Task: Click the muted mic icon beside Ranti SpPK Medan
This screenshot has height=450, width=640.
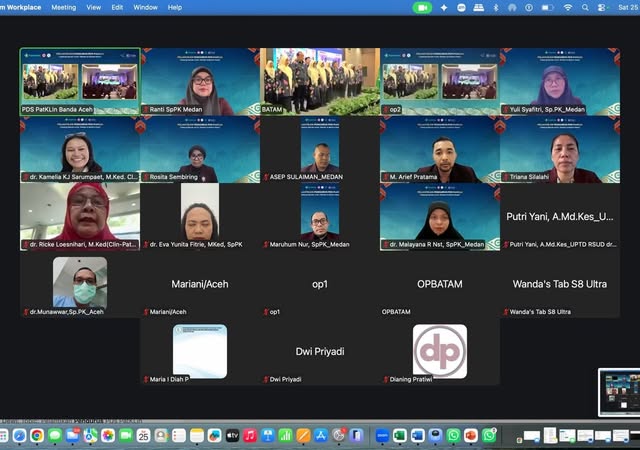Action: click(x=146, y=109)
